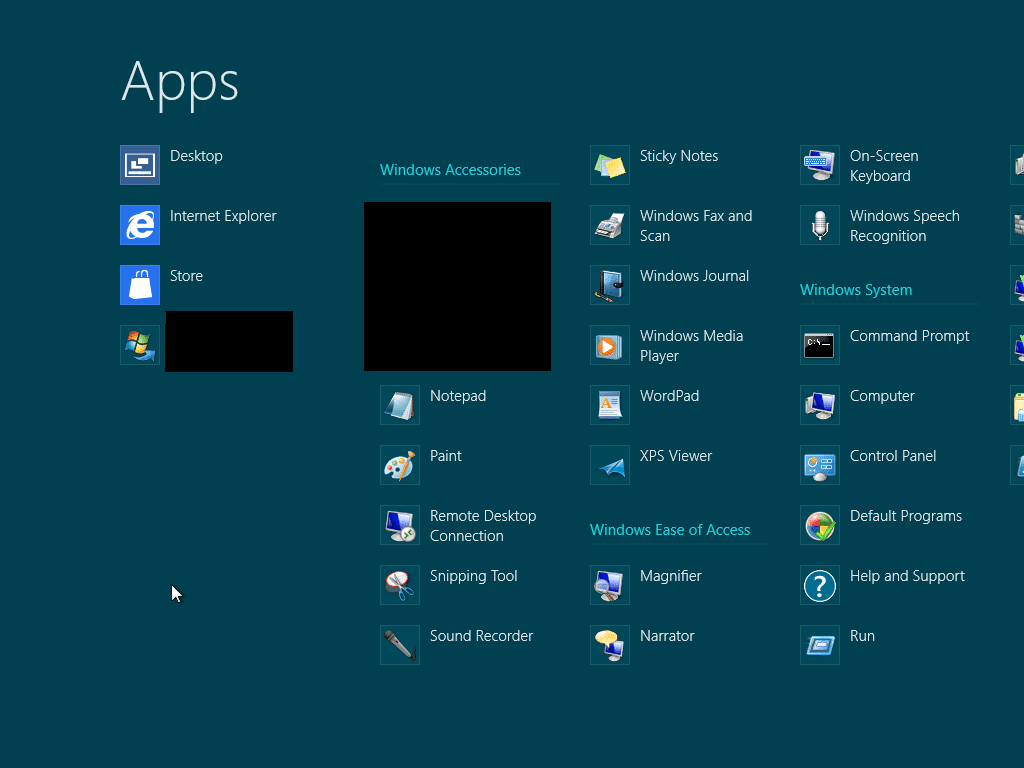Viewport: 1024px width, 768px height.
Task: Click the "Run" label
Action: click(x=862, y=636)
